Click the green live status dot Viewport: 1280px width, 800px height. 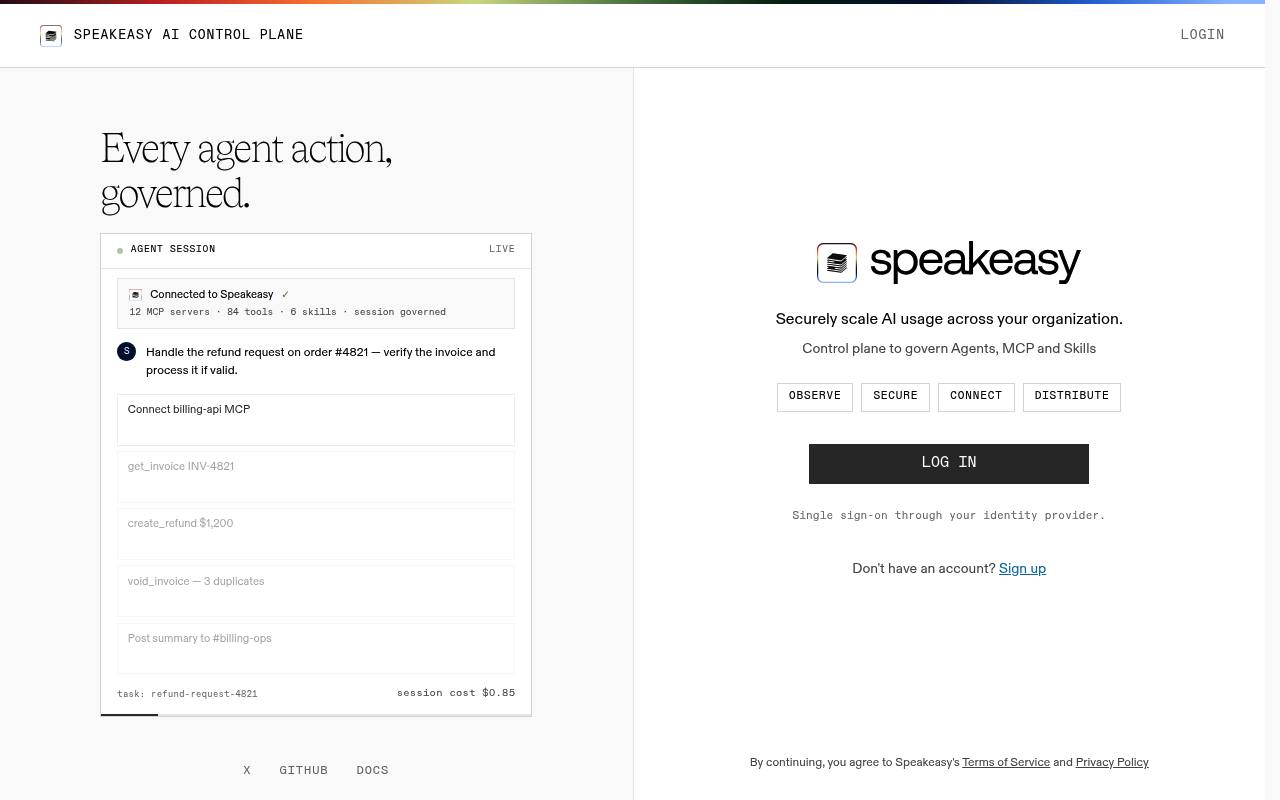tap(120, 251)
